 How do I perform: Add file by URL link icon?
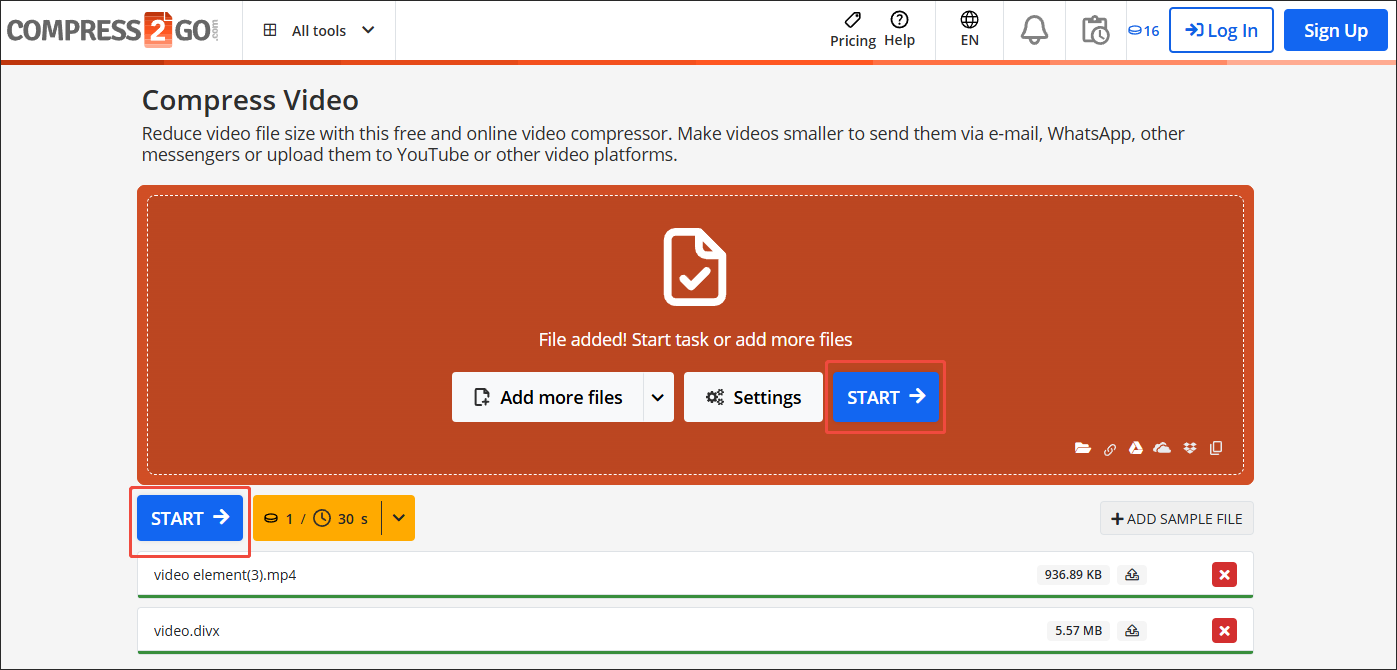1110,449
